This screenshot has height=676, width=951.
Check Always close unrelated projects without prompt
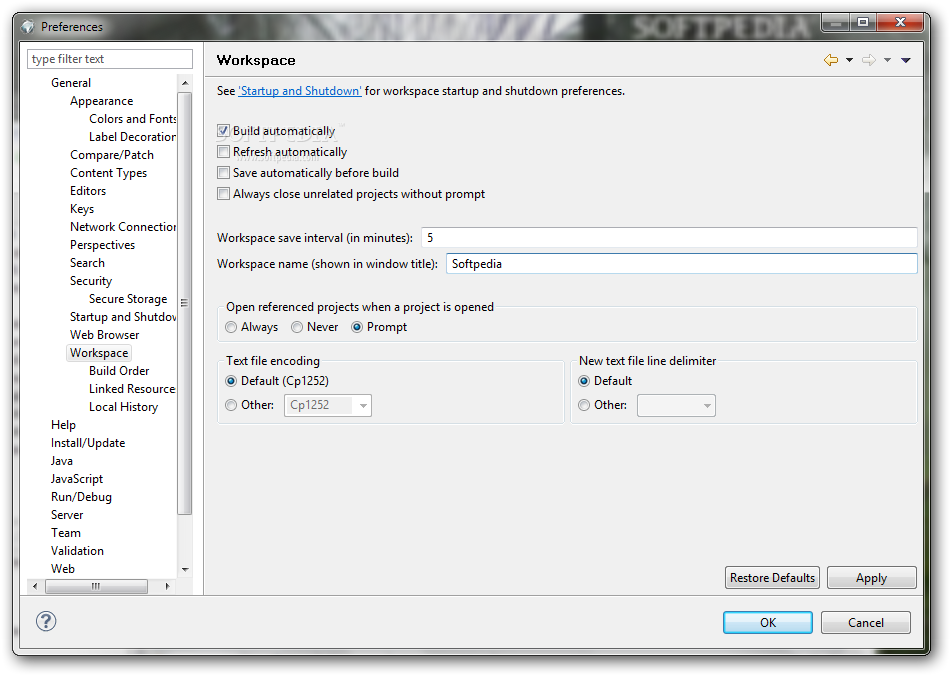pos(223,194)
